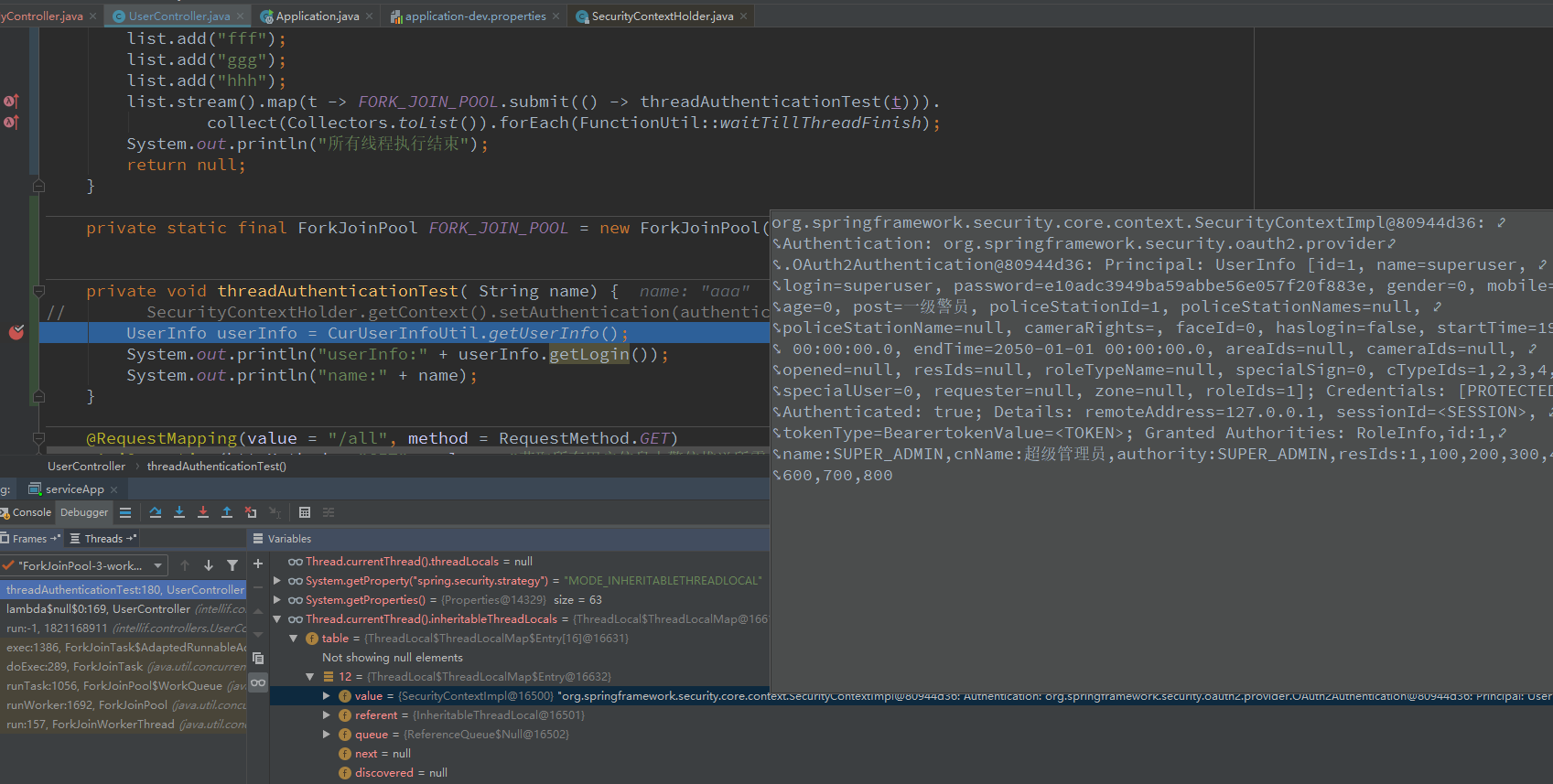Click the Trace Current Stream Chain icon

[x=329, y=512]
